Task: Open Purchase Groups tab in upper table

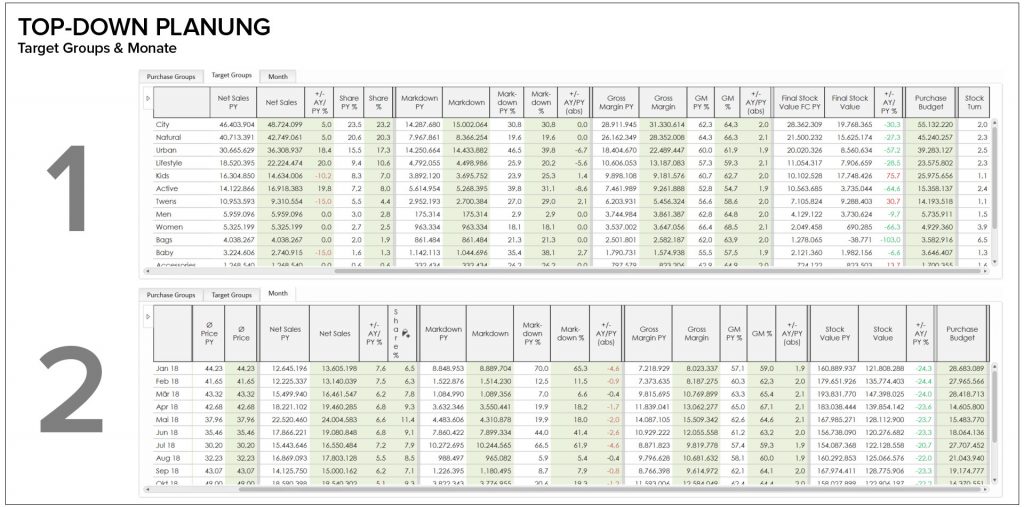Action: [x=171, y=76]
